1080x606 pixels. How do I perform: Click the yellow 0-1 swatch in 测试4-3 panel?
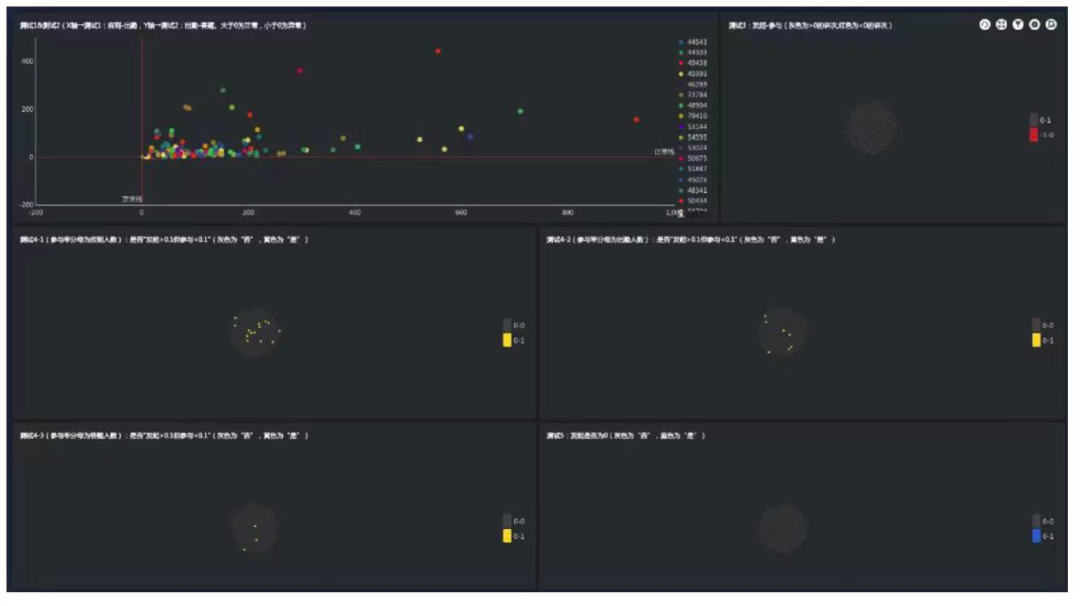(x=507, y=536)
